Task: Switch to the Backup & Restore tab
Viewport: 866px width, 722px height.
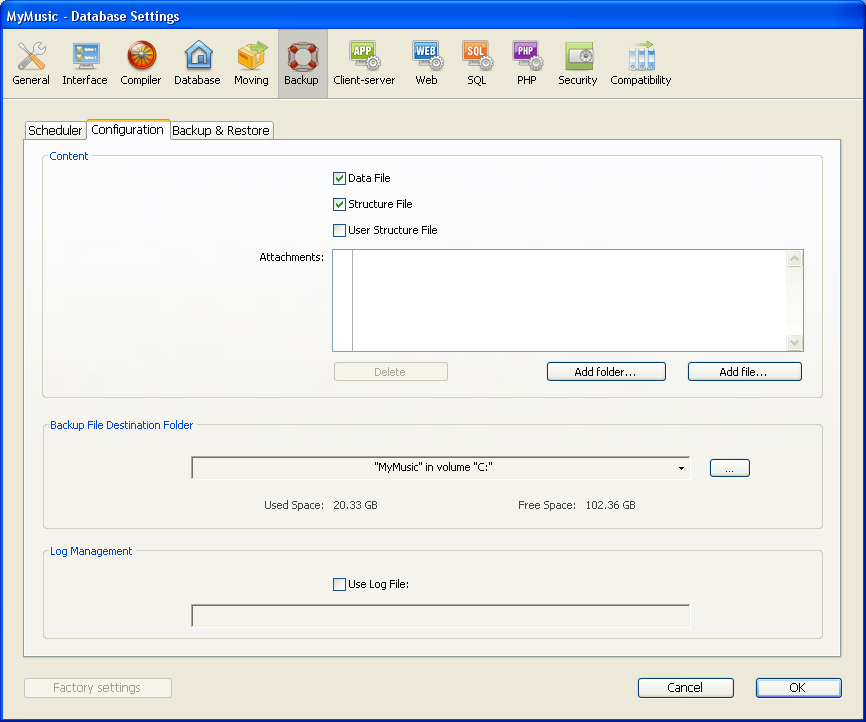Action: [221, 131]
